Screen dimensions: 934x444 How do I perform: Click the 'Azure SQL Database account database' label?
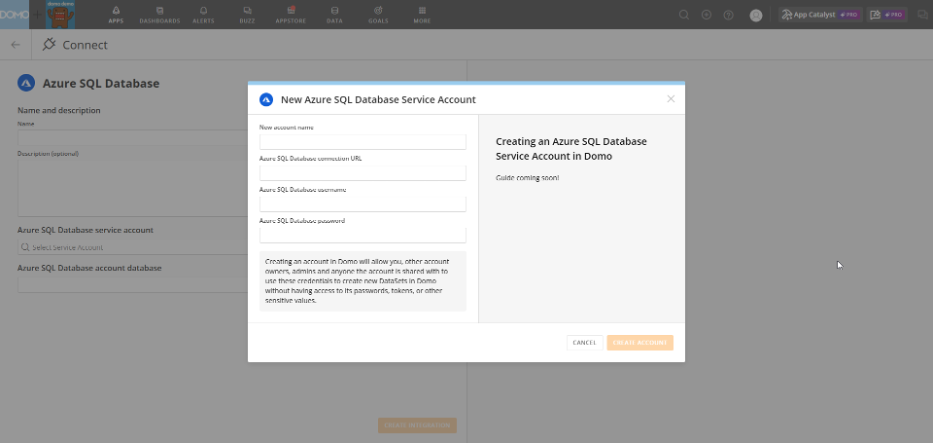tap(89, 268)
